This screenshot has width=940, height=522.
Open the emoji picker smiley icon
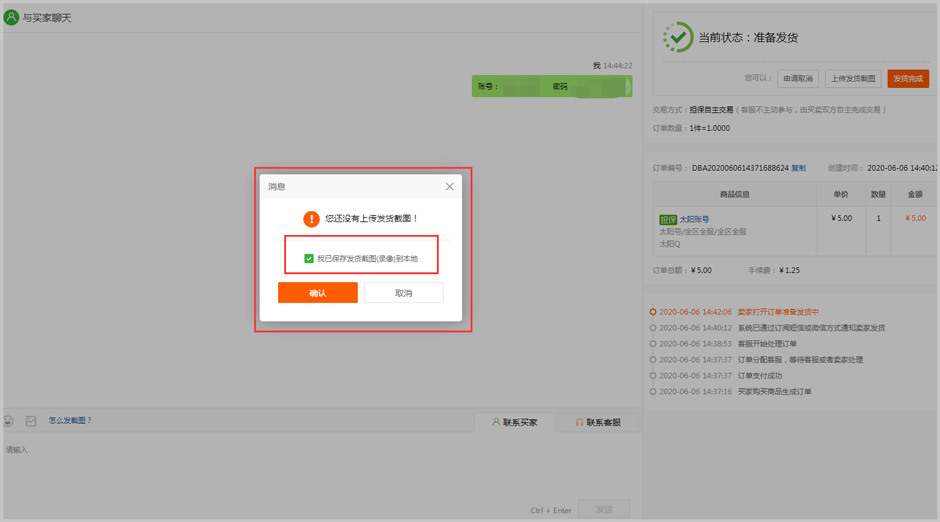pos(8,421)
